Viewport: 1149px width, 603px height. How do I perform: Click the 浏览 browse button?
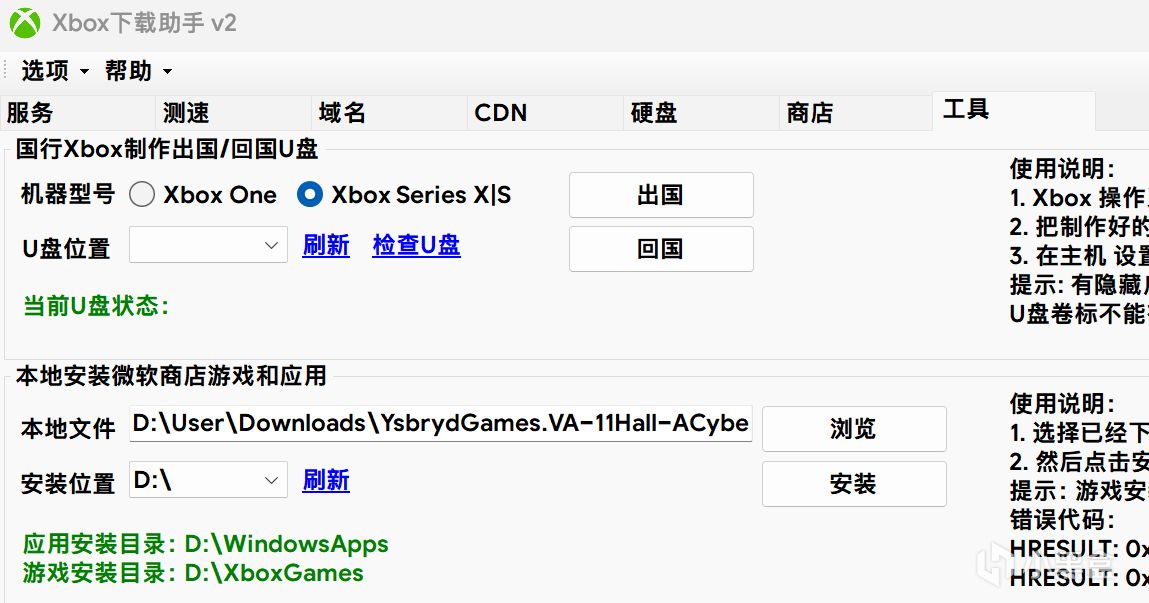tap(853, 429)
